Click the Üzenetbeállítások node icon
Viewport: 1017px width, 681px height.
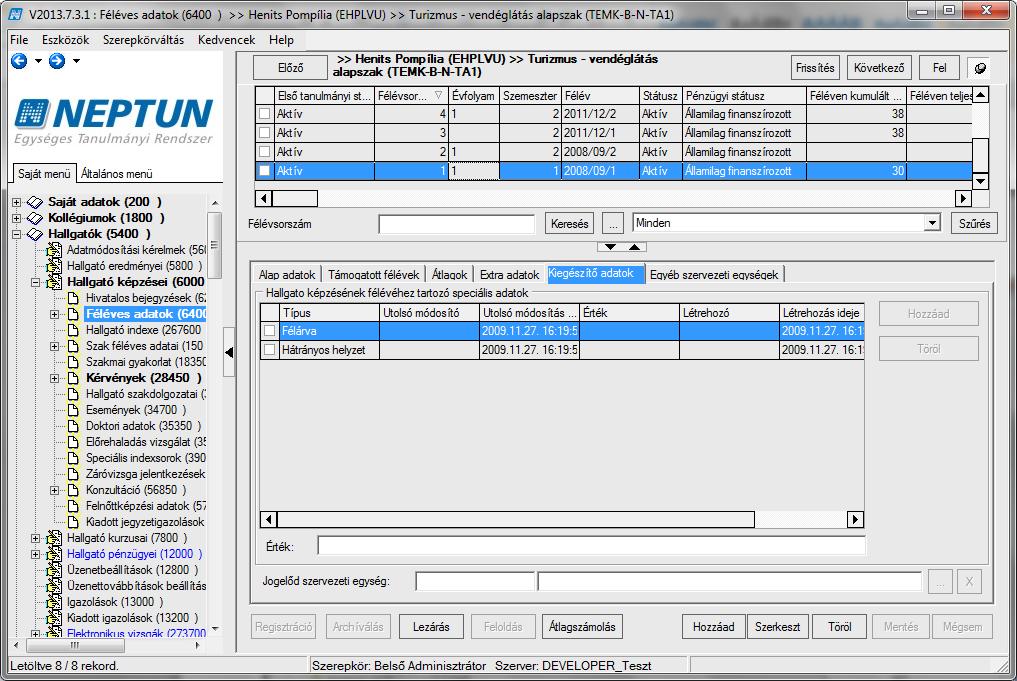(54, 570)
